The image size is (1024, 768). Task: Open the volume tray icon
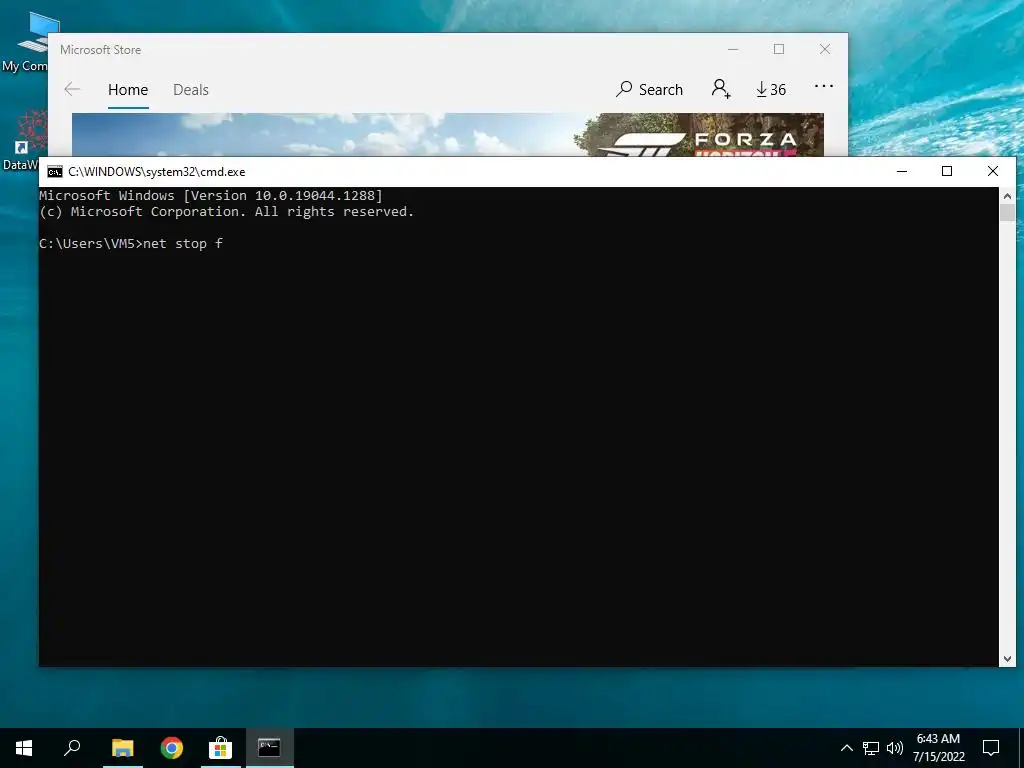pos(895,748)
